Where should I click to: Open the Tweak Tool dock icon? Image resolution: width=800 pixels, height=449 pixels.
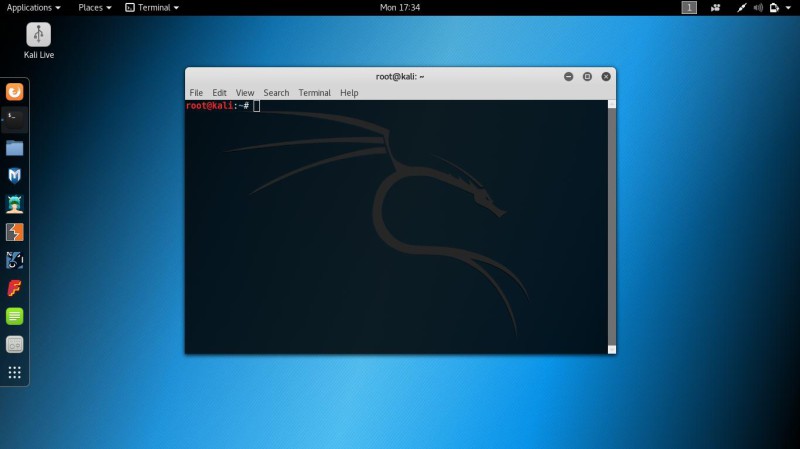pos(14,344)
